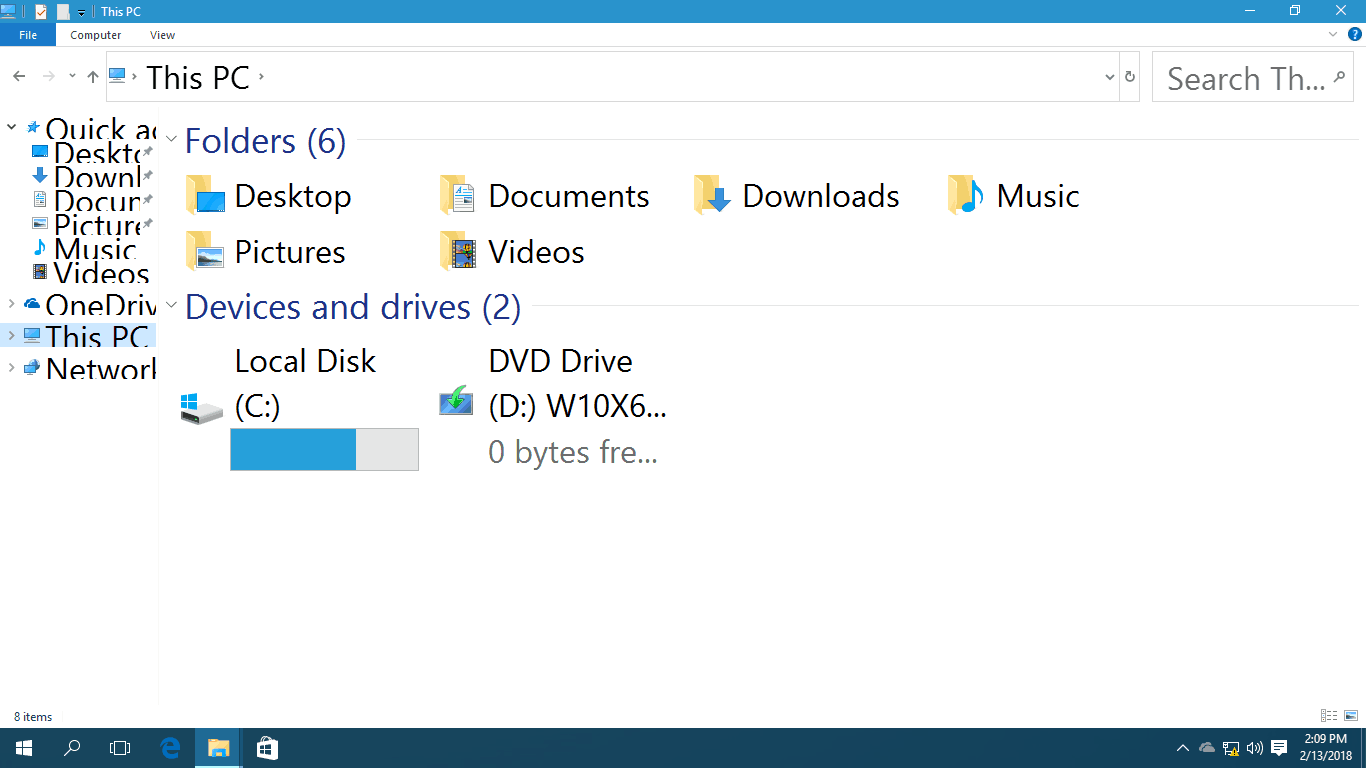Open Action Center via the notification icon
Viewport: 1366px width, 768px height.
[x=1280, y=747]
